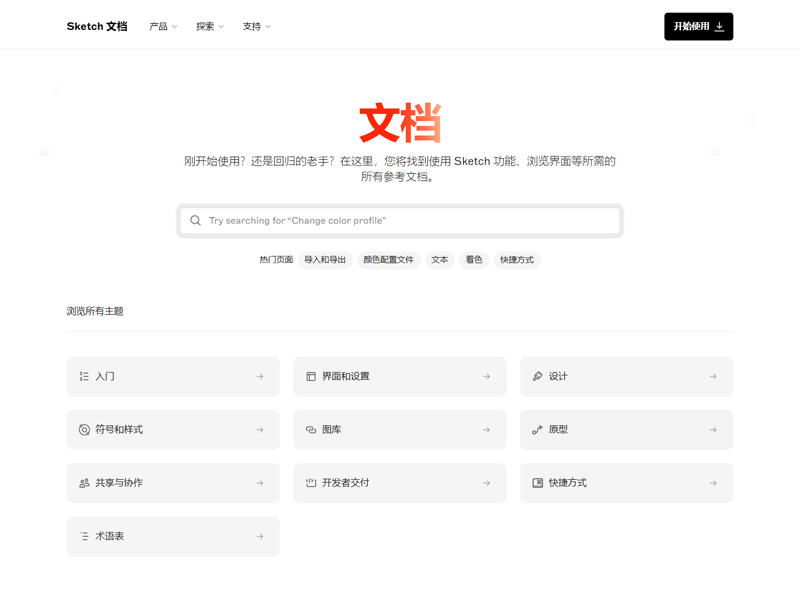
Task: Click inside the documentation search field
Action: click(x=400, y=220)
